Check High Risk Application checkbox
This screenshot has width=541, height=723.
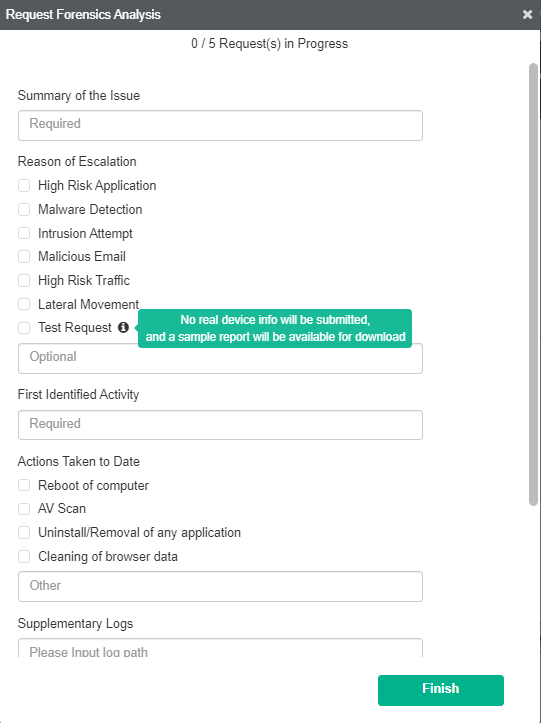click(x=24, y=185)
